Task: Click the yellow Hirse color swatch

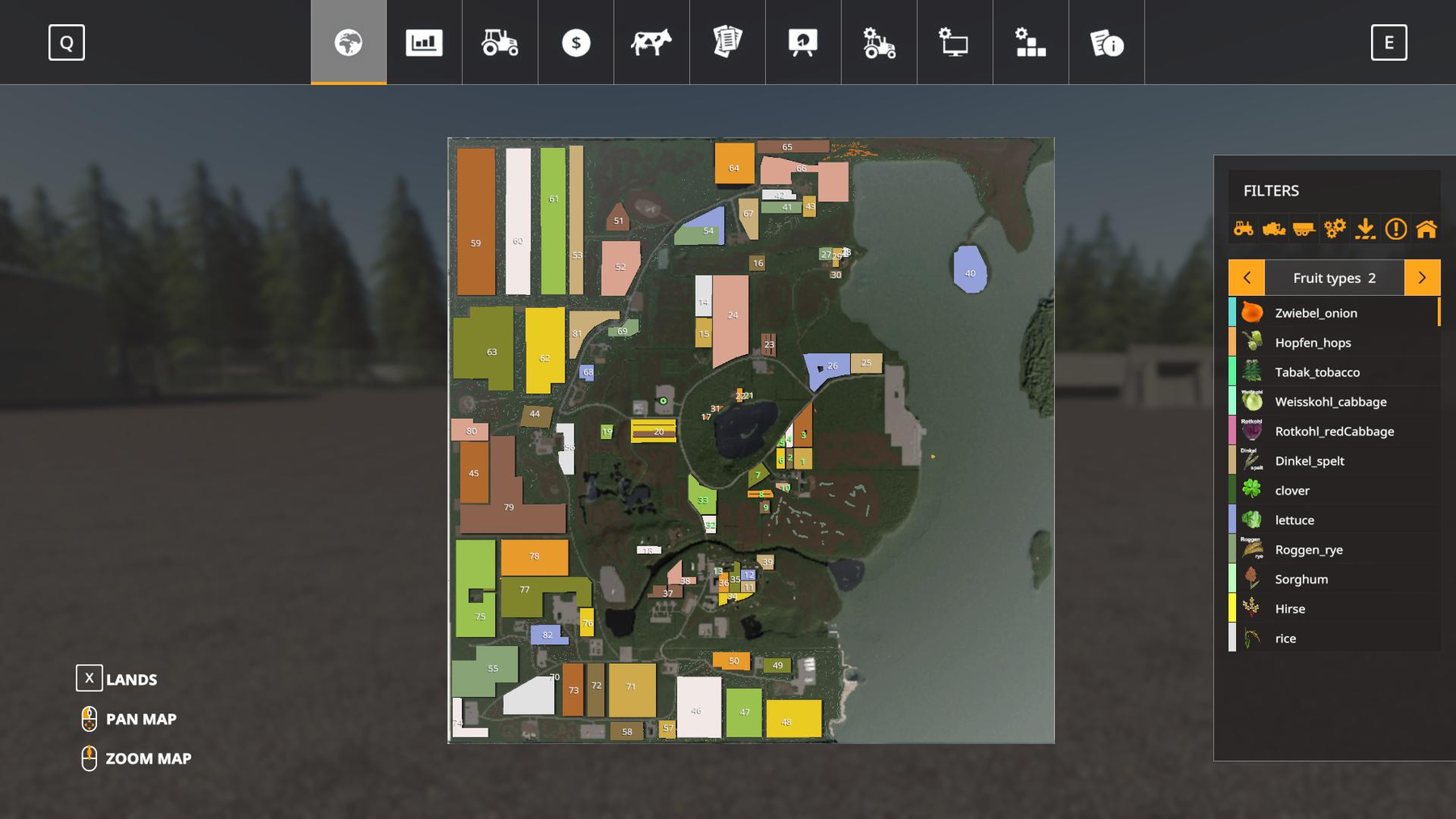Action: click(x=1232, y=609)
